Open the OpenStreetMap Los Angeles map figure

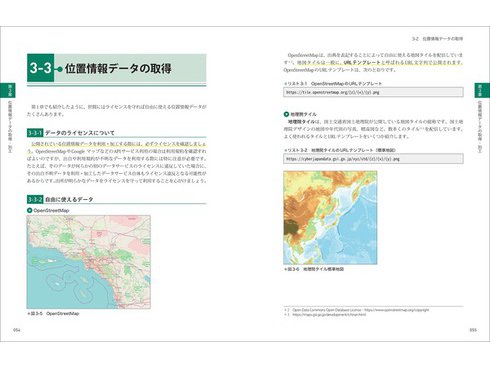[89, 262]
